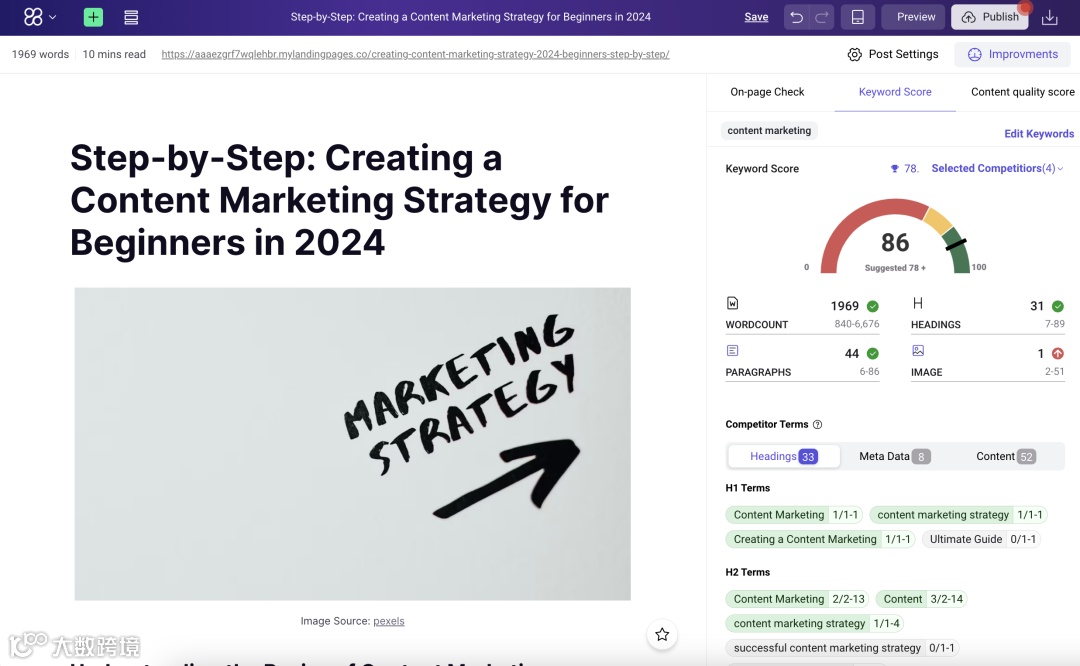Click the green check next to 44 paragraphs
Viewport: 1080px width, 666px height.
tap(873, 353)
